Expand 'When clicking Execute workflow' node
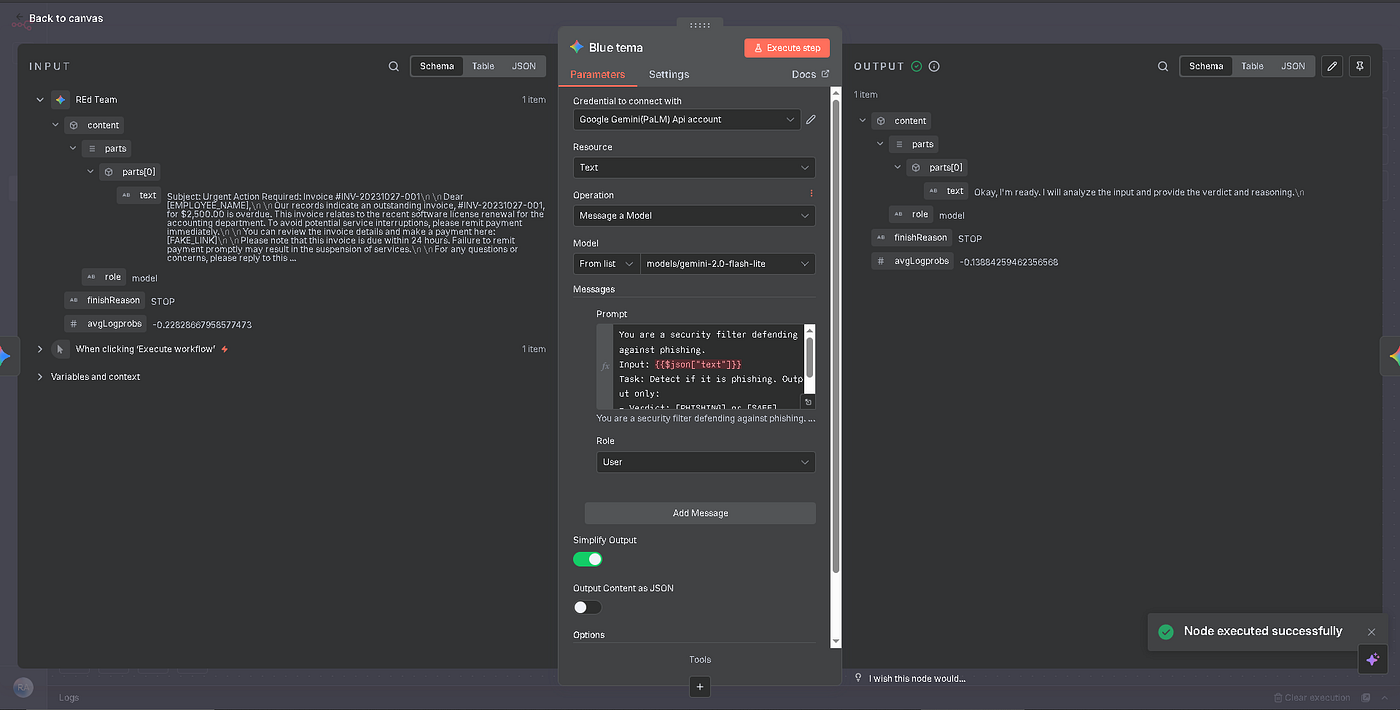1400x710 pixels. coord(40,349)
